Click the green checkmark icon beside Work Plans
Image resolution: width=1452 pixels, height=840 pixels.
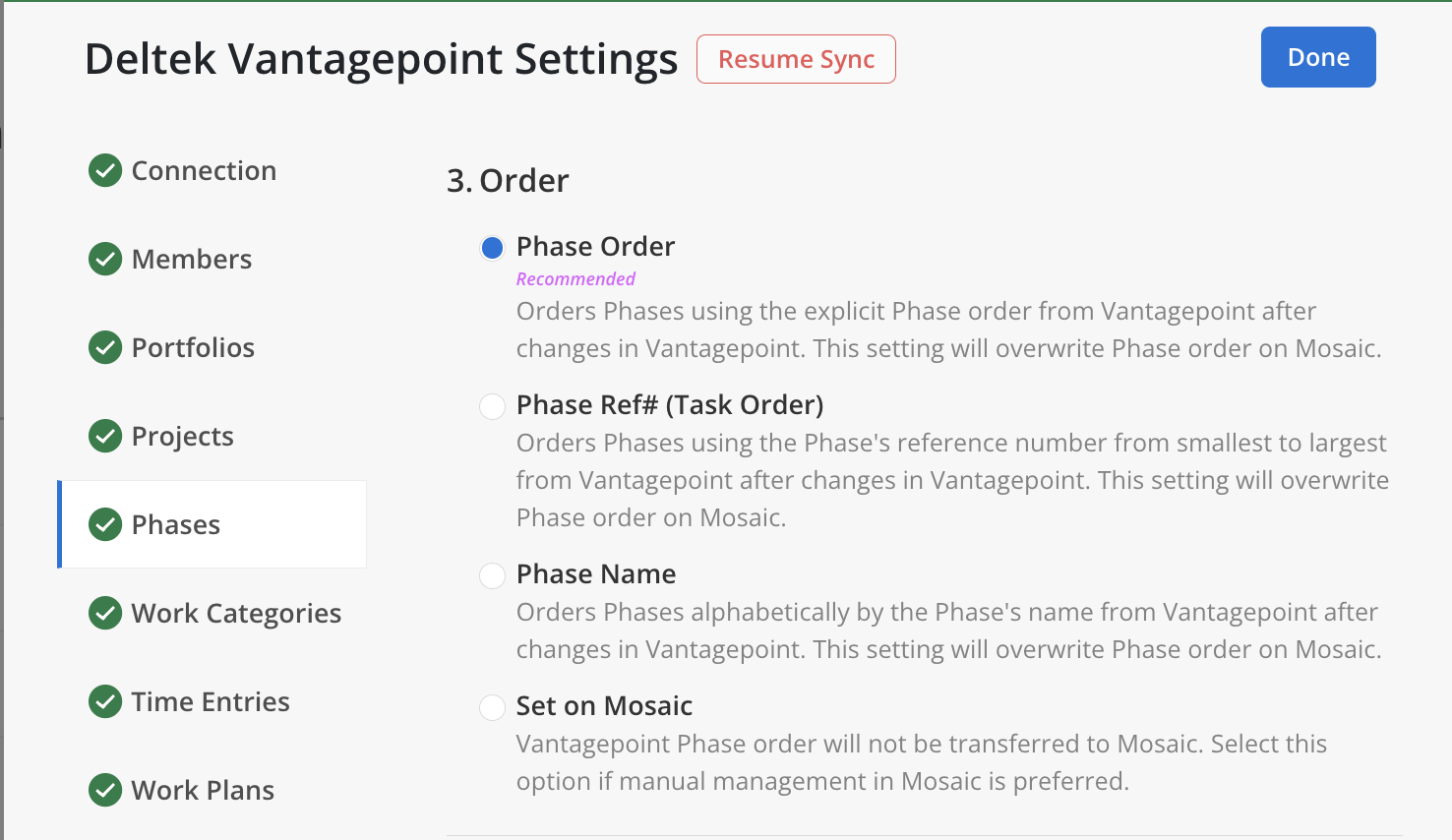point(105,790)
